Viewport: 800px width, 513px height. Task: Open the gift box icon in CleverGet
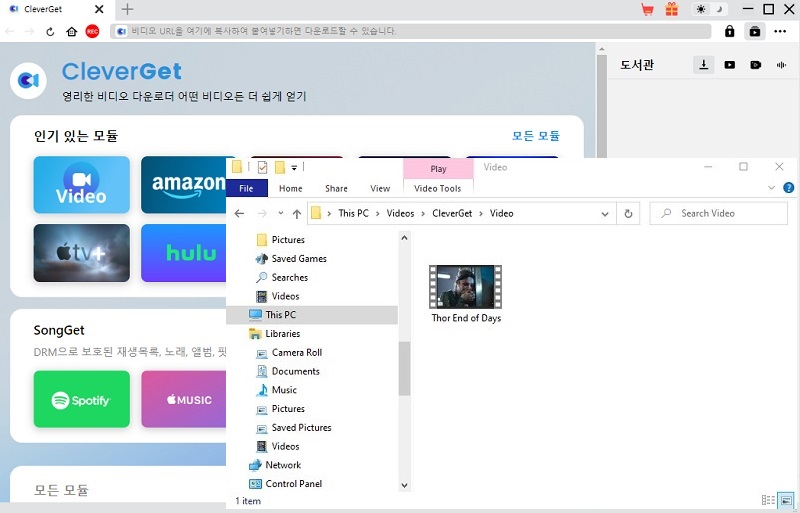tap(672, 9)
